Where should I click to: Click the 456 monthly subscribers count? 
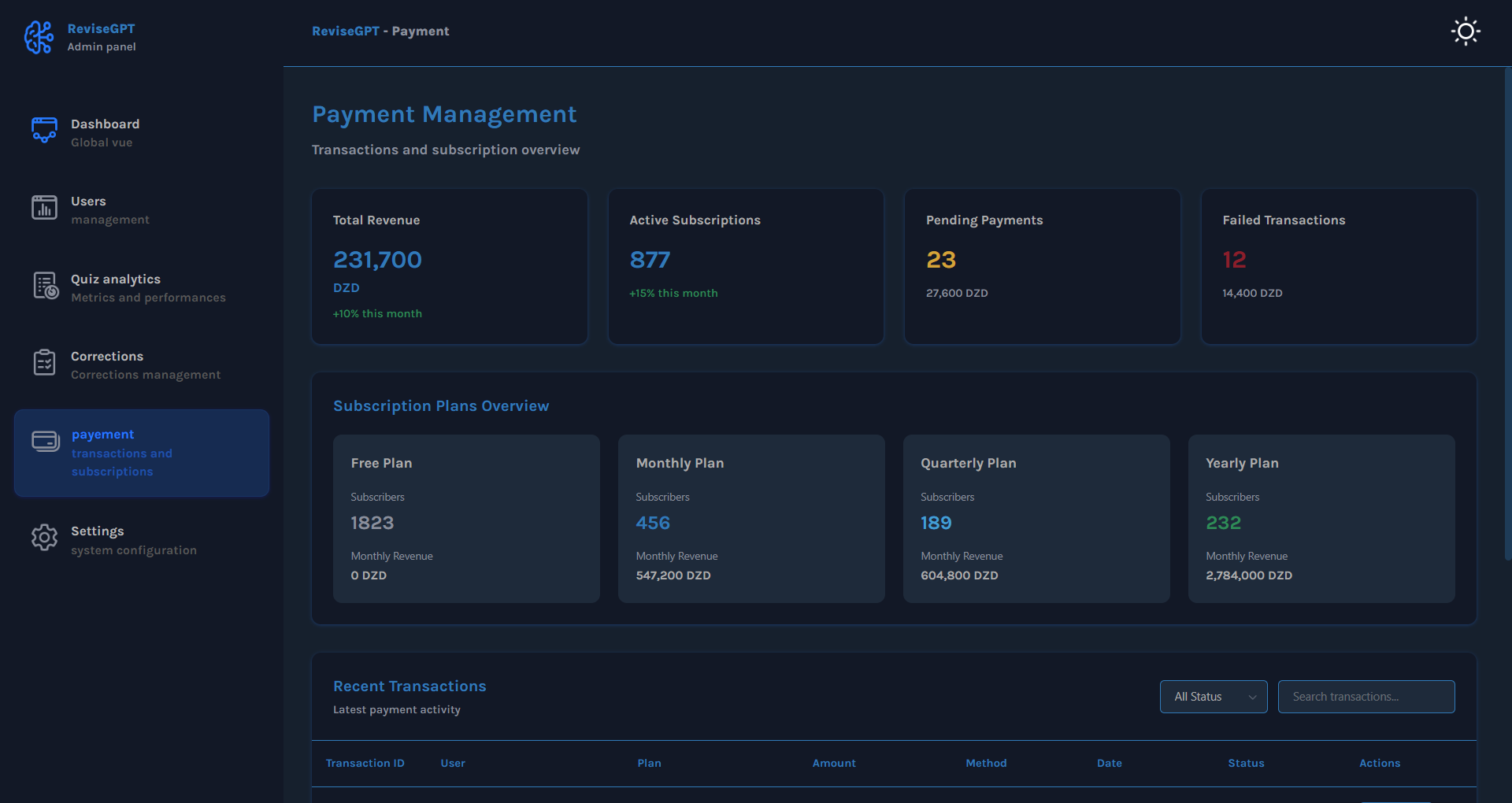point(653,524)
